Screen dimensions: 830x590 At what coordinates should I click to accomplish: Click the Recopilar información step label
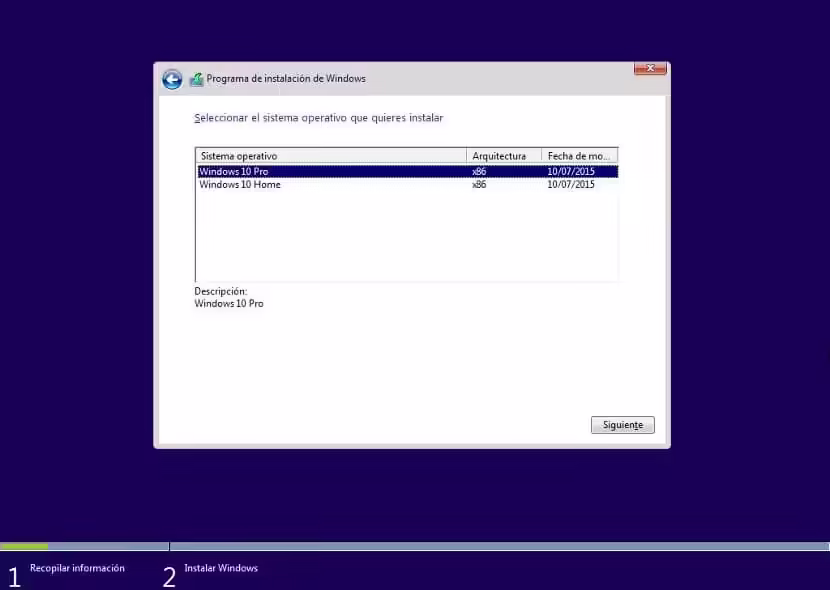[77, 568]
